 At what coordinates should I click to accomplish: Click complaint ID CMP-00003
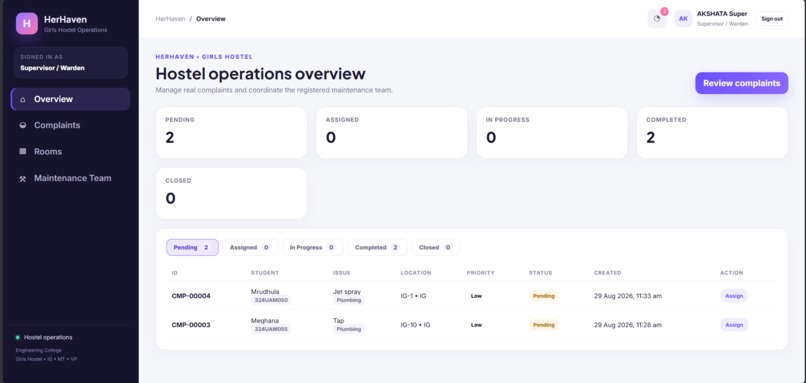[191, 325]
